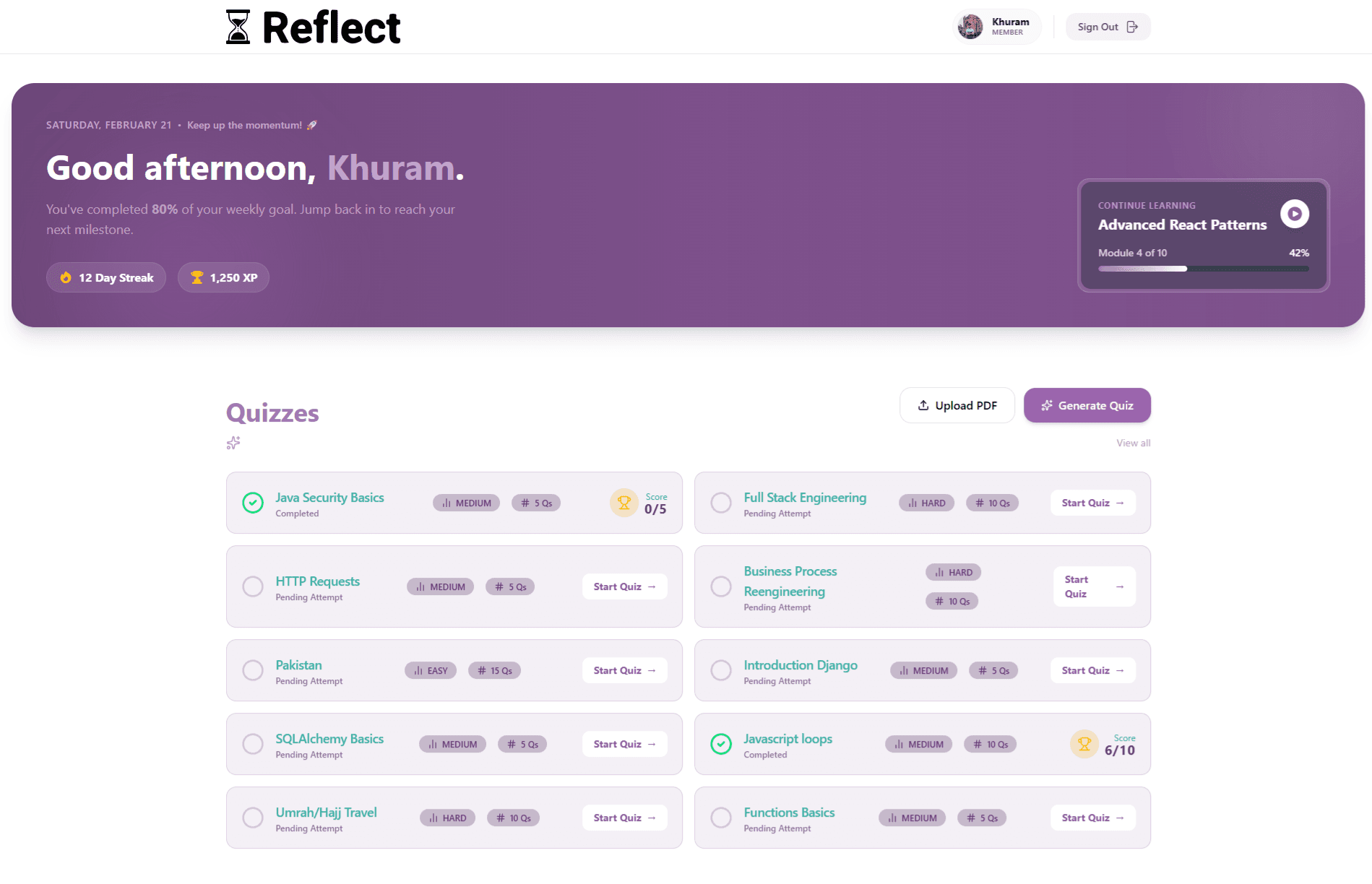1372x884 pixels.
Task: Click the upload icon inside Upload PDF button
Action: [923, 405]
